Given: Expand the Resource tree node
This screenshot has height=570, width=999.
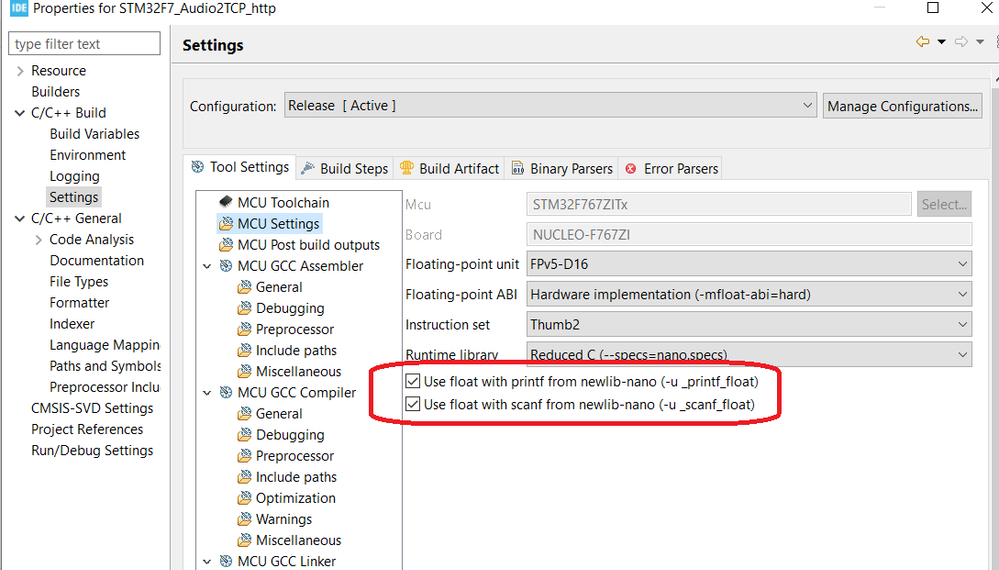Looking at the screenshot, I should [20, 71].
